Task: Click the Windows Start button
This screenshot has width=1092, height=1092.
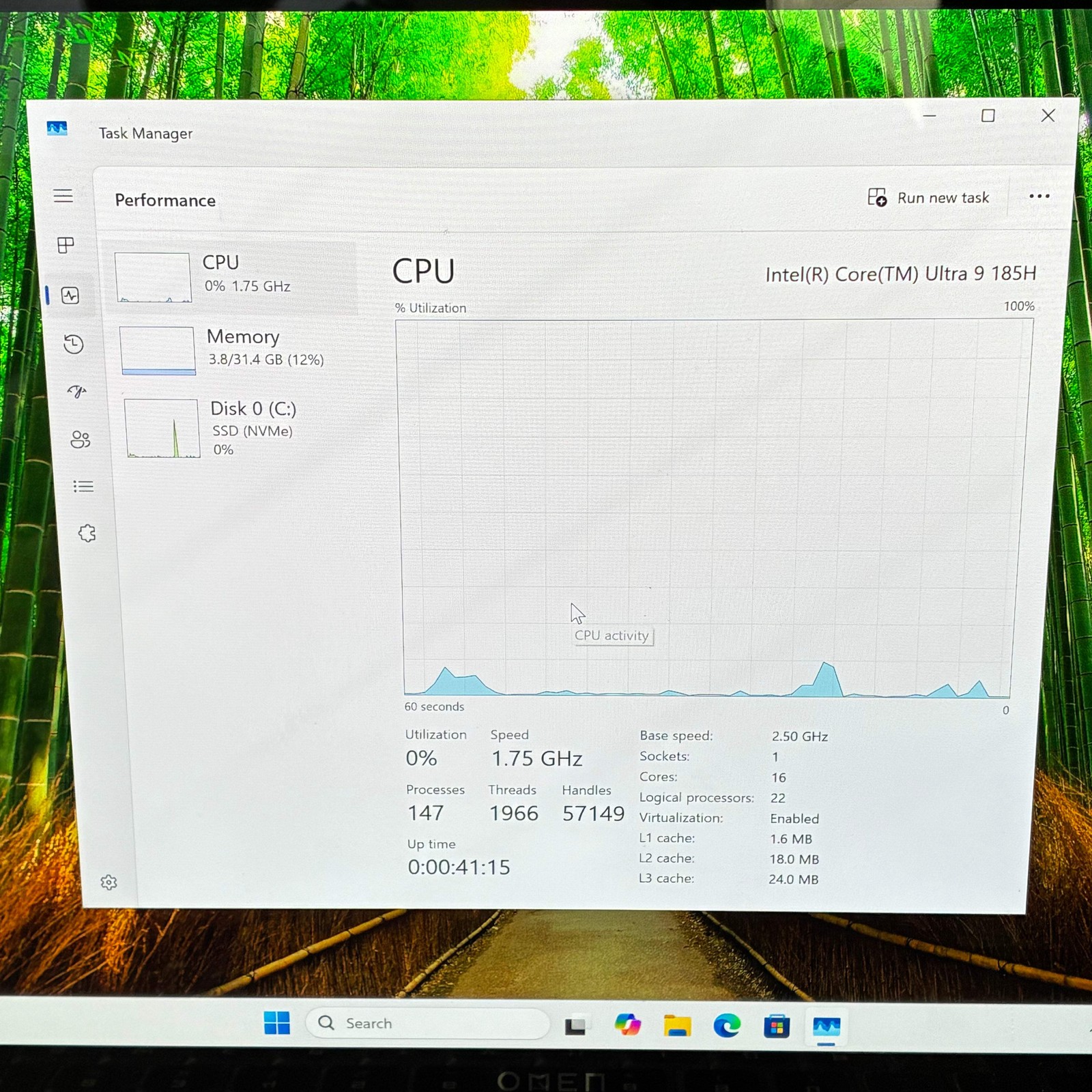Action: [277, 1023]
